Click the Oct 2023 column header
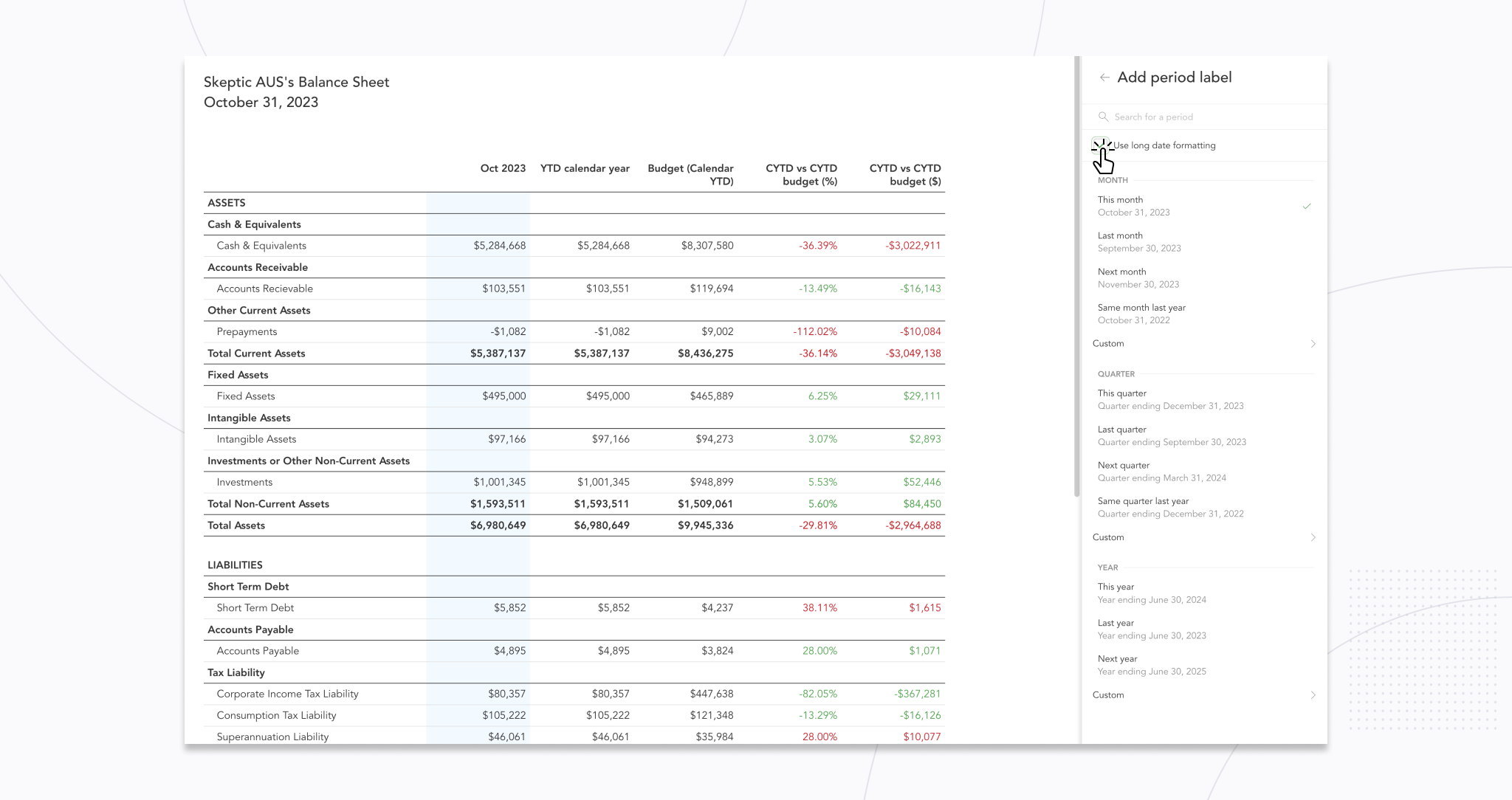Screen dimensions: 1512x800 point(503,168)
